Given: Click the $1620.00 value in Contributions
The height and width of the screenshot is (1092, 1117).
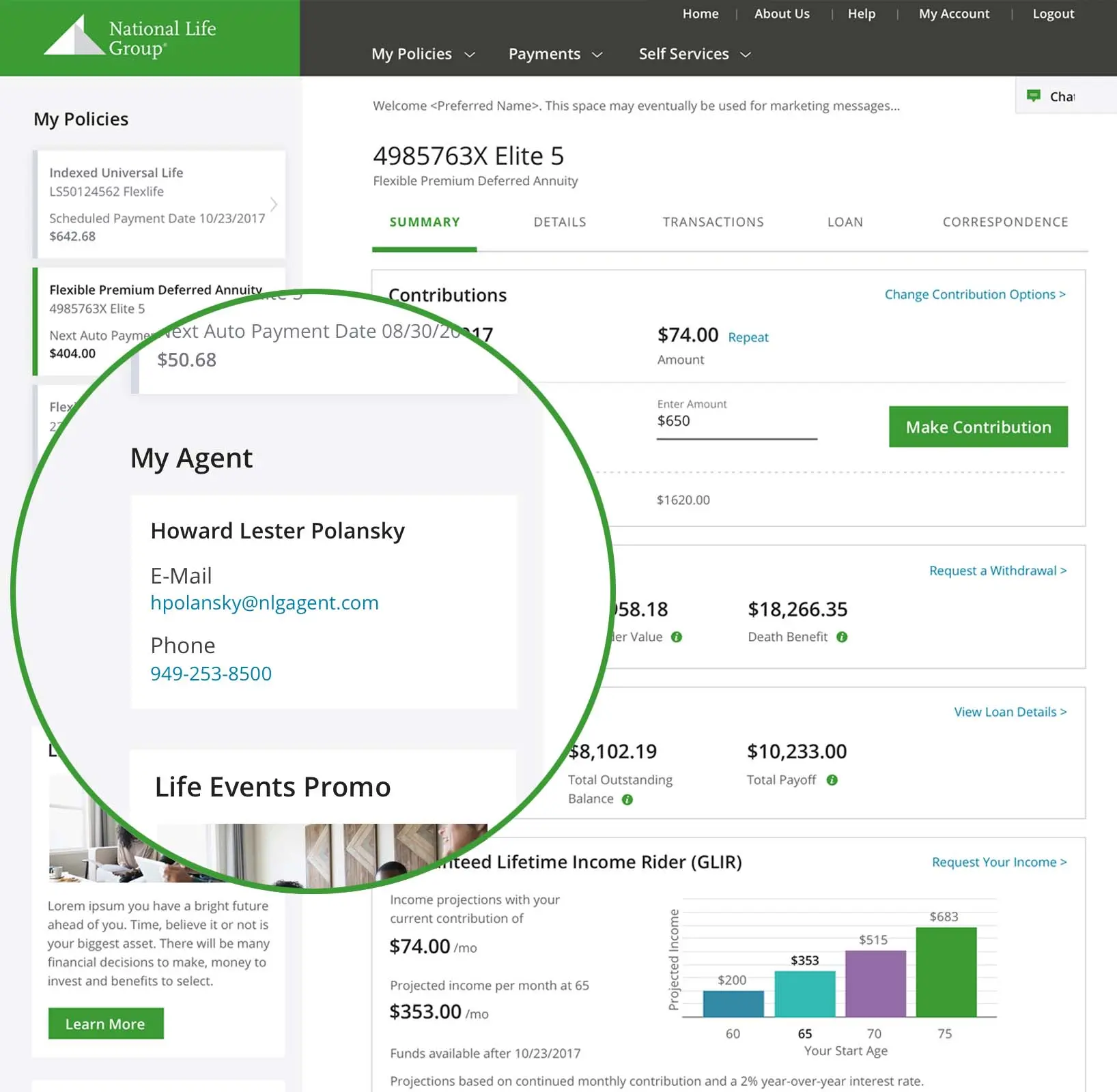Looking at the screenshot, I should (x=683, y=500).
